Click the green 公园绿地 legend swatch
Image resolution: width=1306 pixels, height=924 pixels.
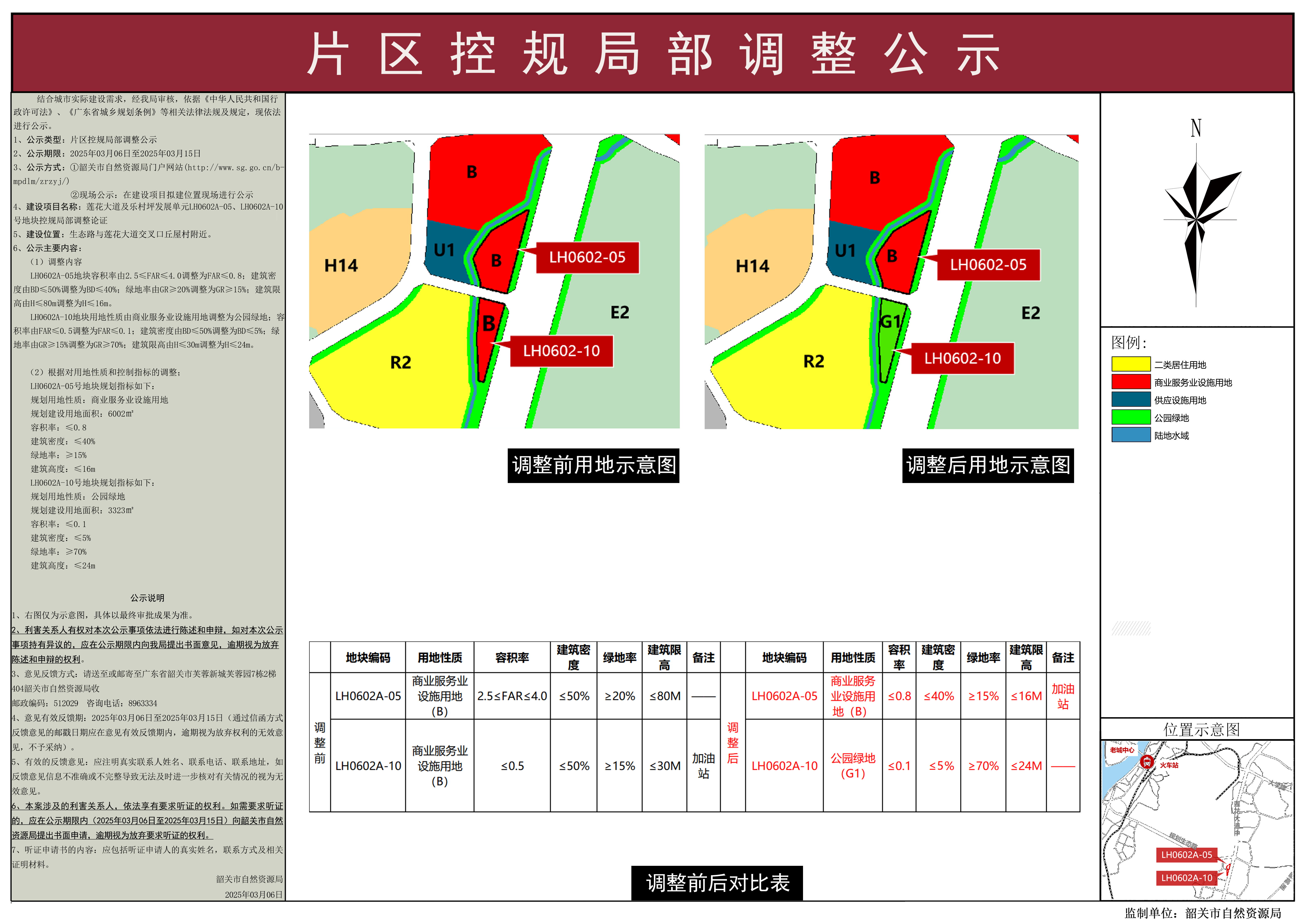coord(1131,417)
